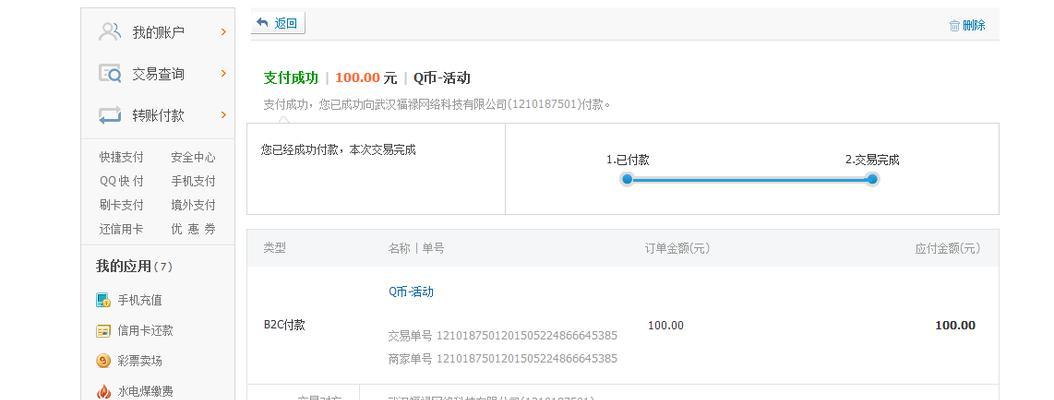Viewport: 1054px width, 400px height.
Task: Open 彩票卖场 application
Action: click(140, 361)
